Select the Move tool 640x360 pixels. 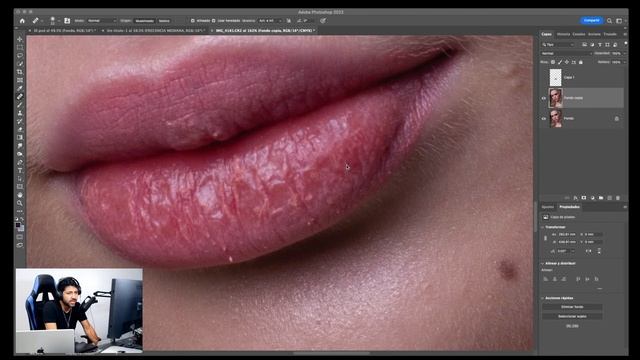pos(20,39)
